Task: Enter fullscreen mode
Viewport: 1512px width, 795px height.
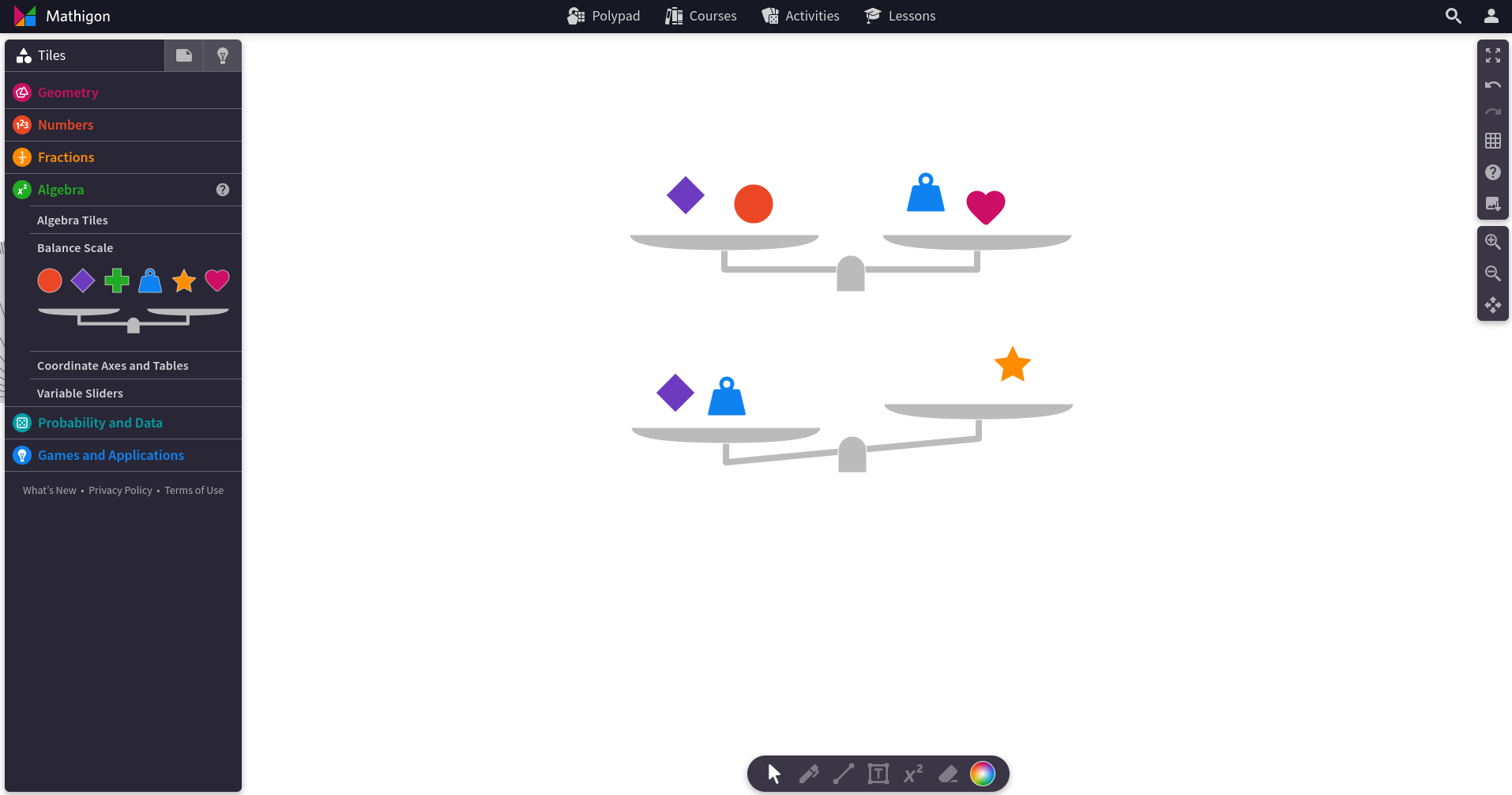Action: [1493, 55]
